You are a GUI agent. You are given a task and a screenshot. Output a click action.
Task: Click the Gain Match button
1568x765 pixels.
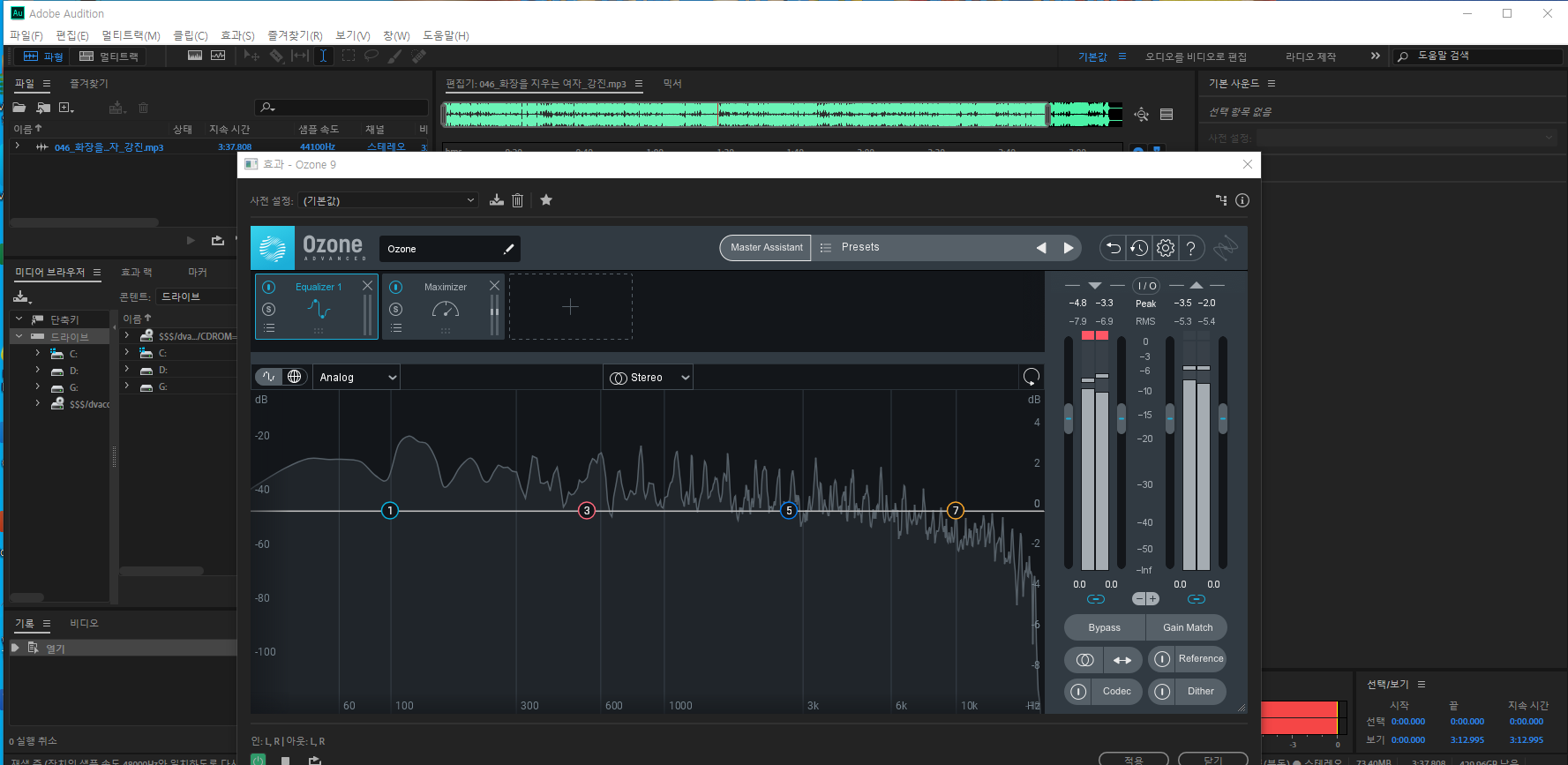click(x=1188, y=627)
